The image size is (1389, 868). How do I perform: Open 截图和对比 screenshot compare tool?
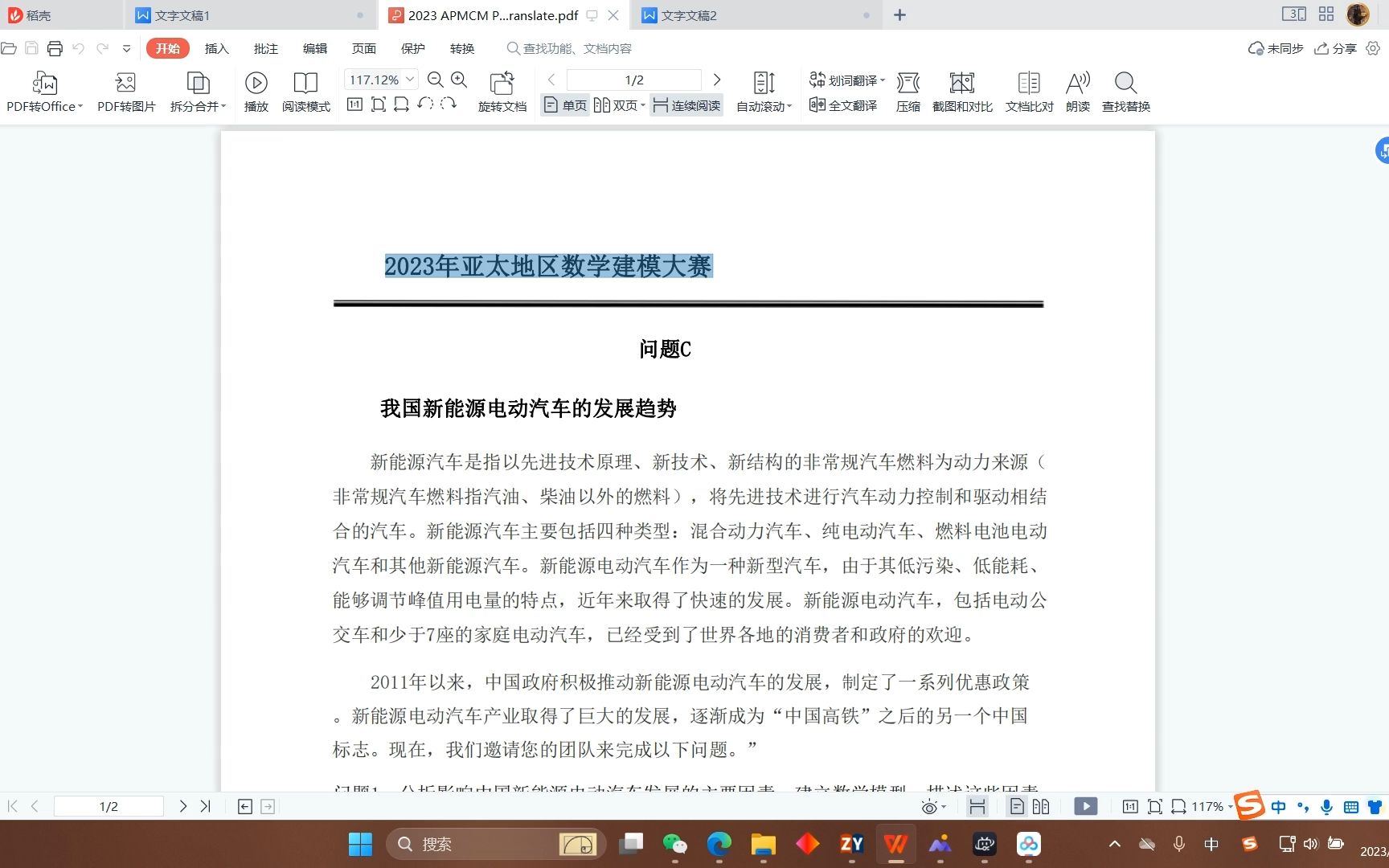[962, 92]
